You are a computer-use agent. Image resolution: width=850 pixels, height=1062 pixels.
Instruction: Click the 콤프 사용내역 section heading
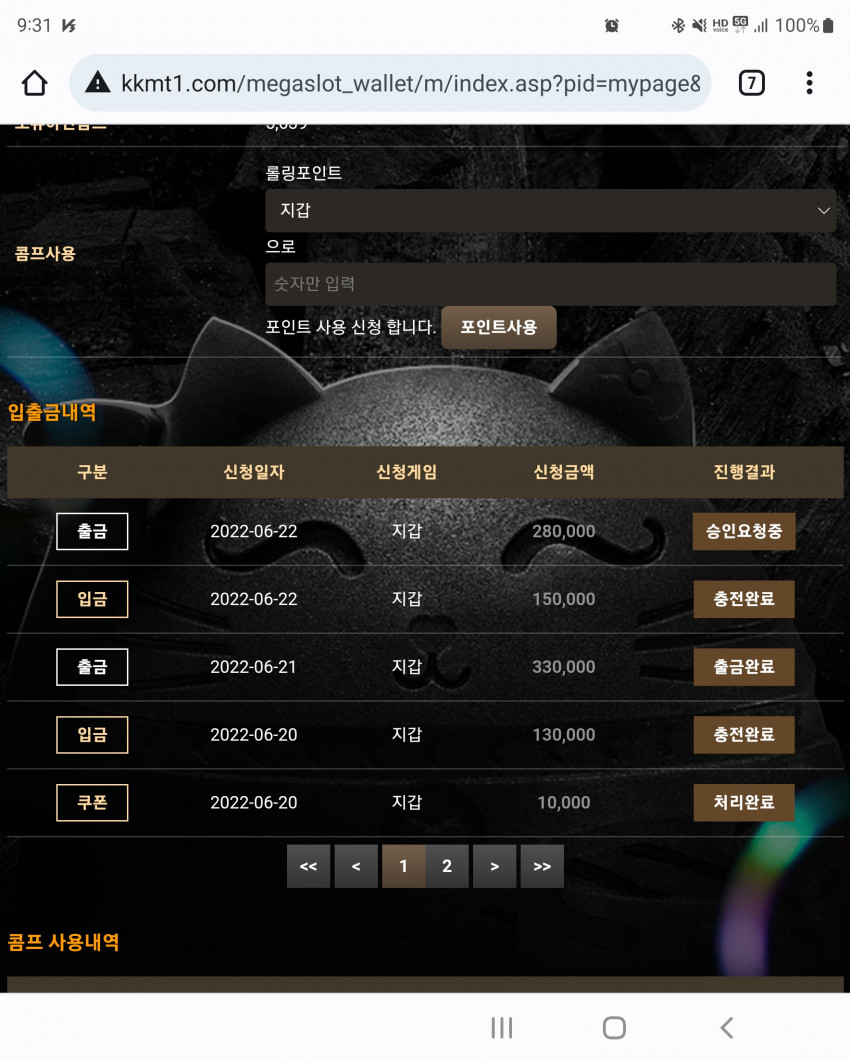(x=64, y=942)
